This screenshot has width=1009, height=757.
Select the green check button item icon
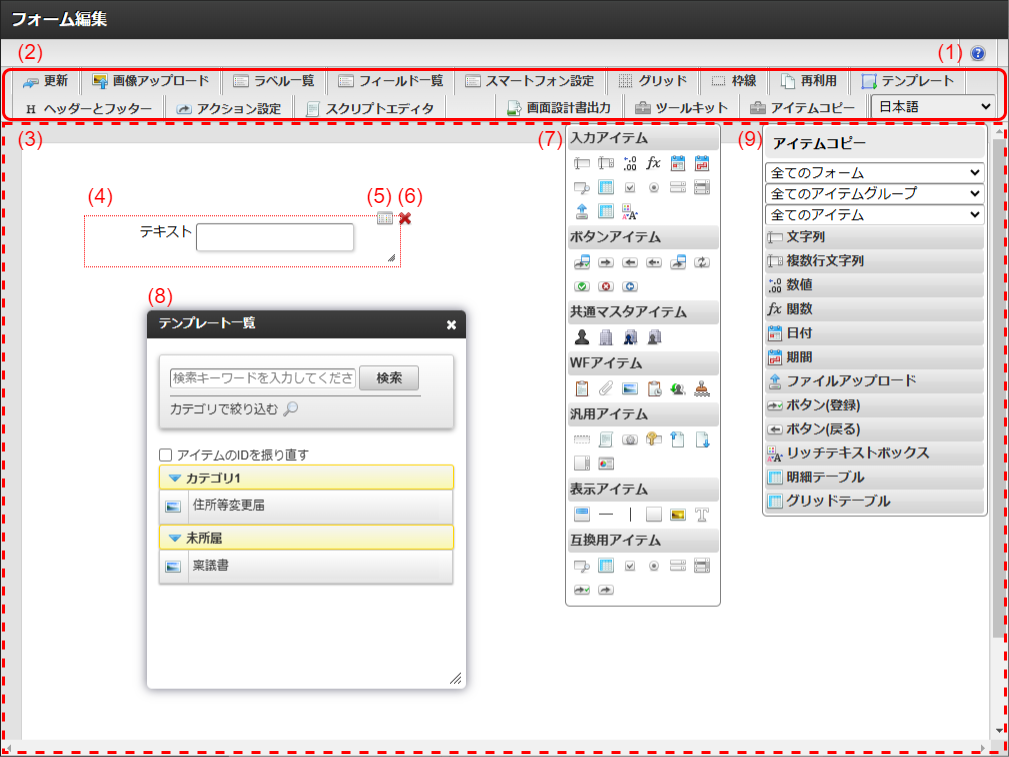click(582, 286)
